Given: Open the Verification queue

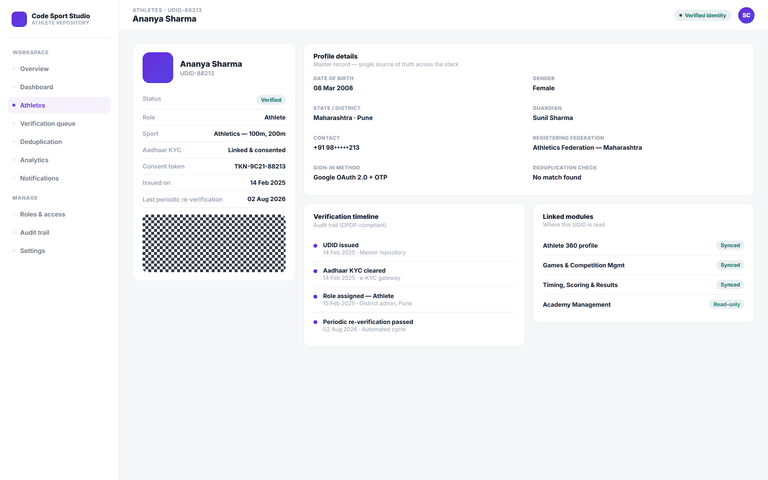Looking at the screenshot, I should coord(59,123).
